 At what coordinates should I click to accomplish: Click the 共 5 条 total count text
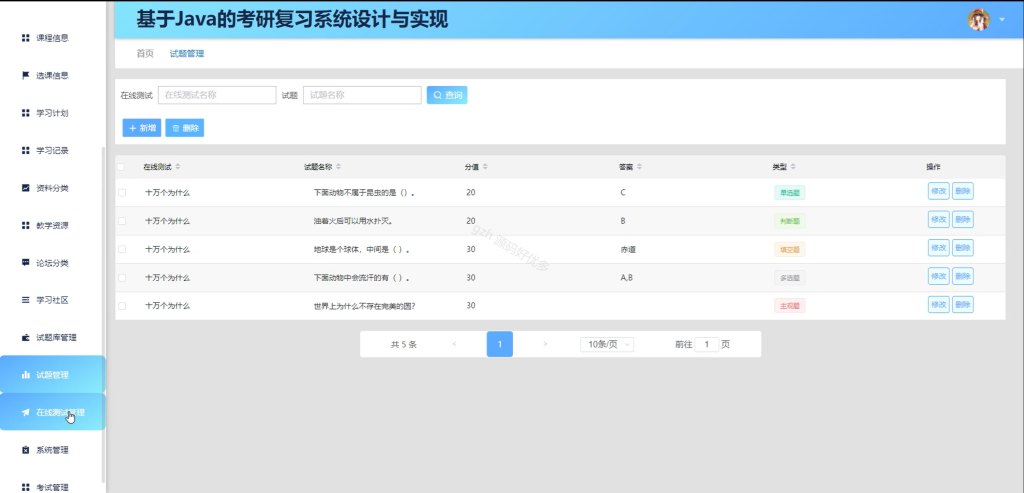[x=404, y=344]
